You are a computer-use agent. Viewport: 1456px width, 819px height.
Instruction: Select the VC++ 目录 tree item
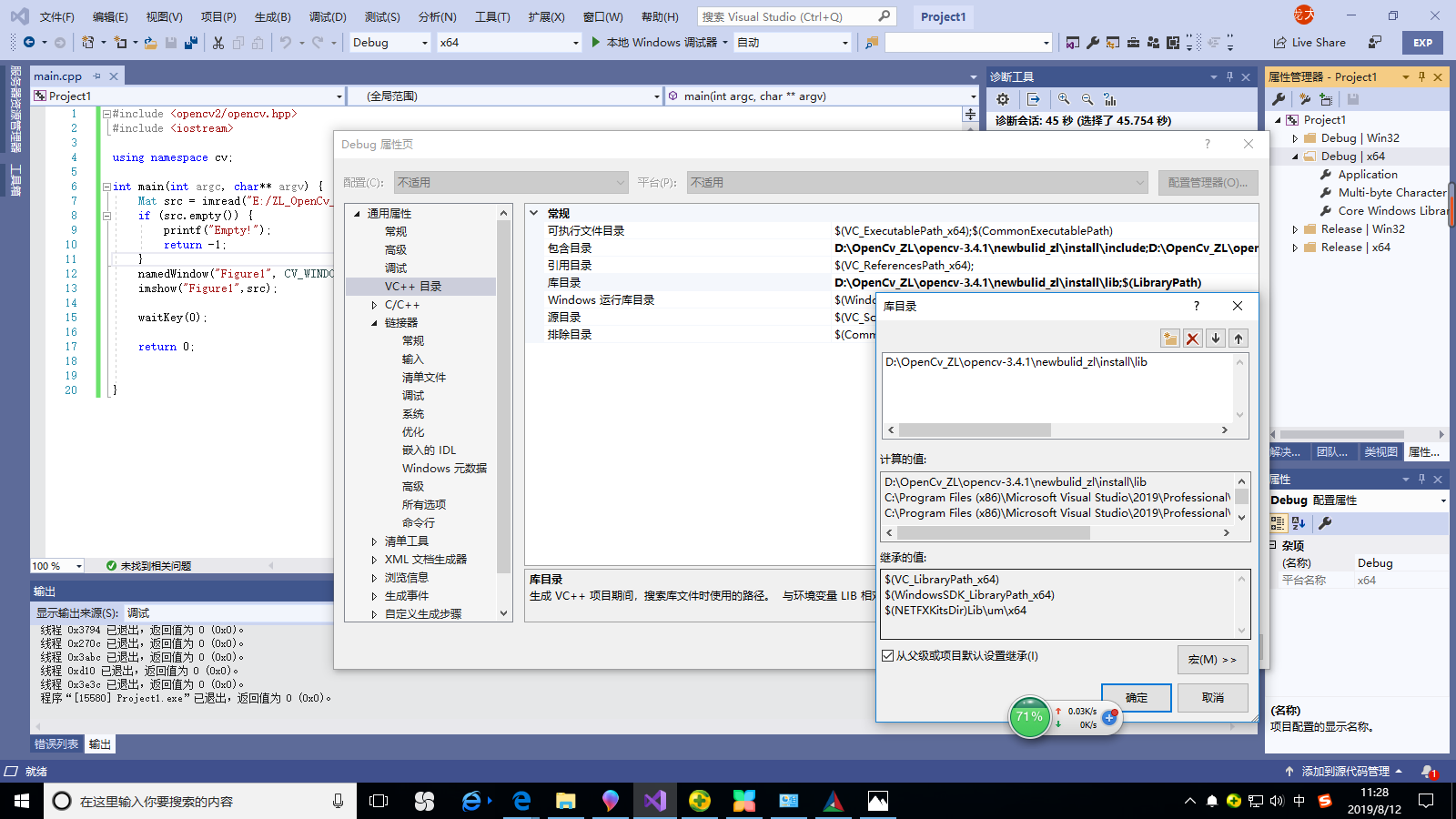(413, 287)
